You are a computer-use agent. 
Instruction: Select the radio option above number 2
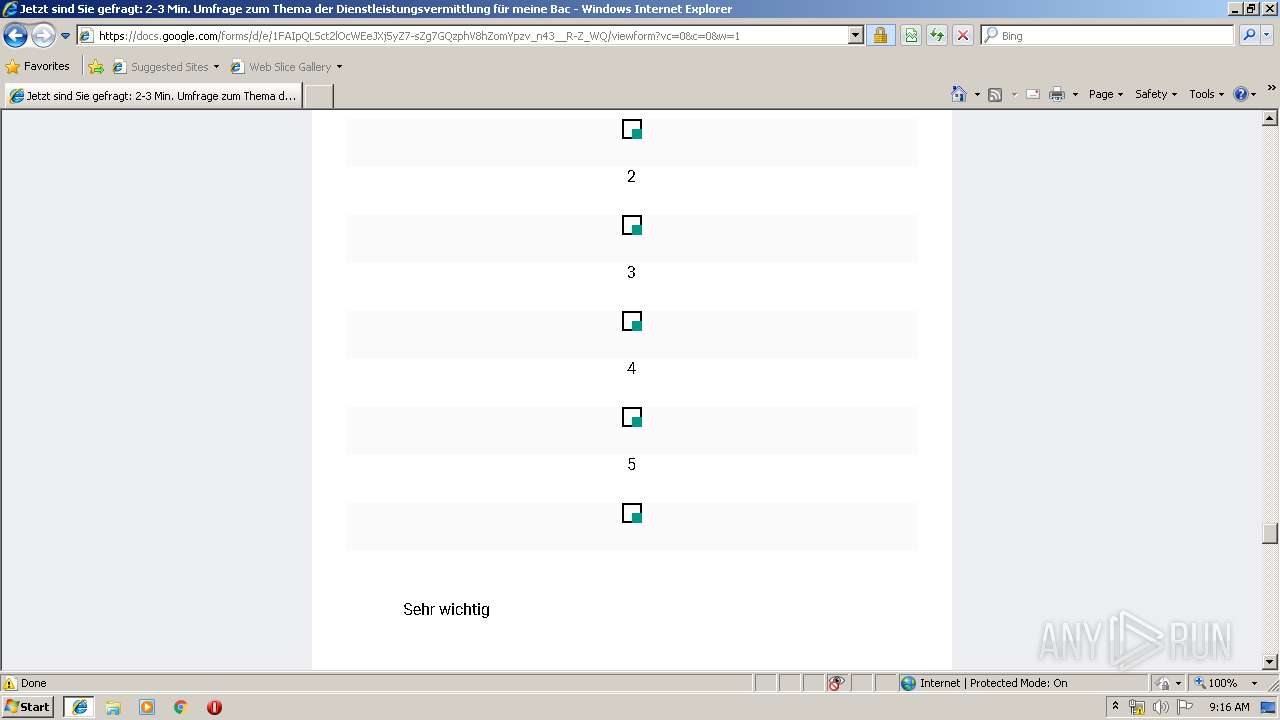632,129
